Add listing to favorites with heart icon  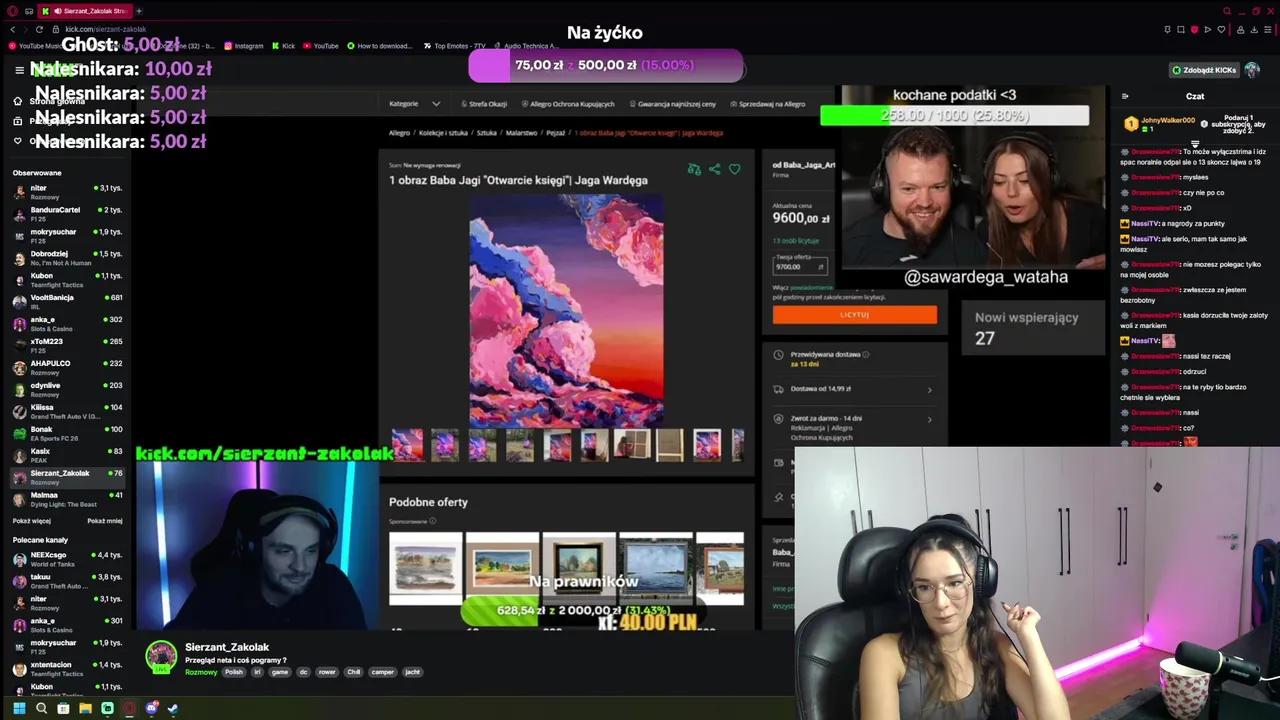click(735, 169)
